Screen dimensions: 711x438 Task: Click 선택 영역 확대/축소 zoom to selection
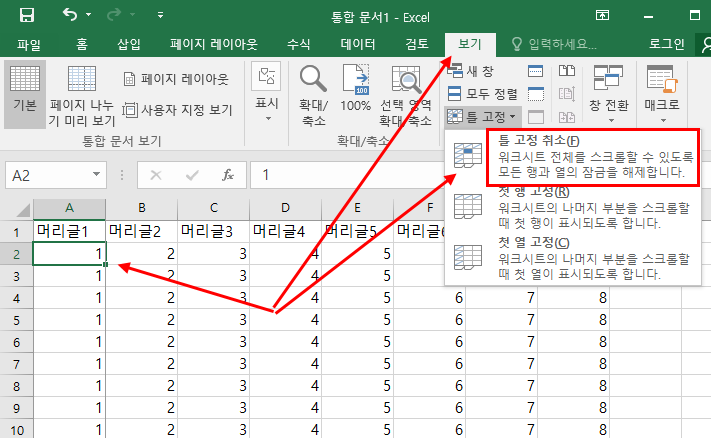(405, 95)
